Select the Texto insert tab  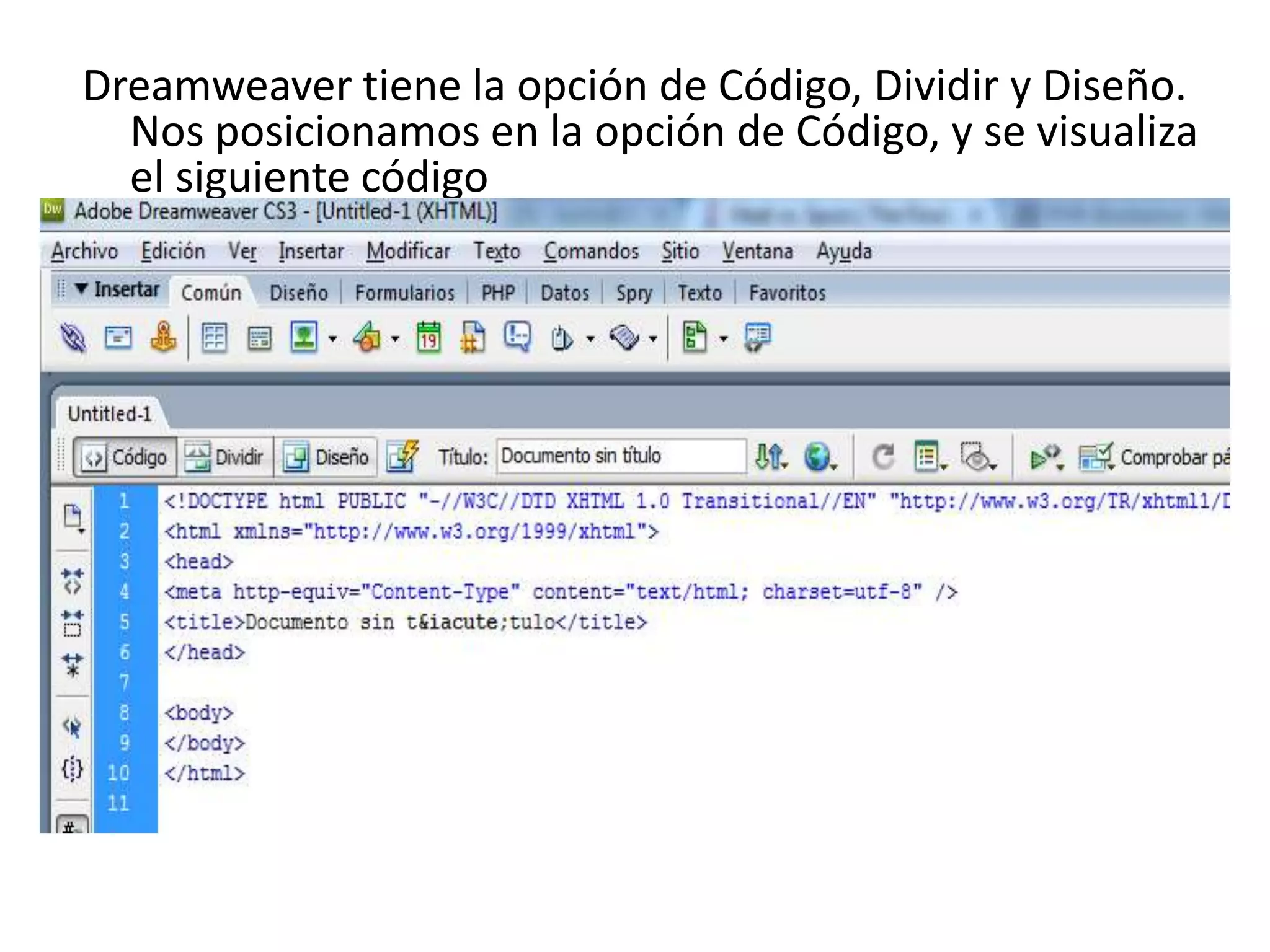tap(699, 293)
